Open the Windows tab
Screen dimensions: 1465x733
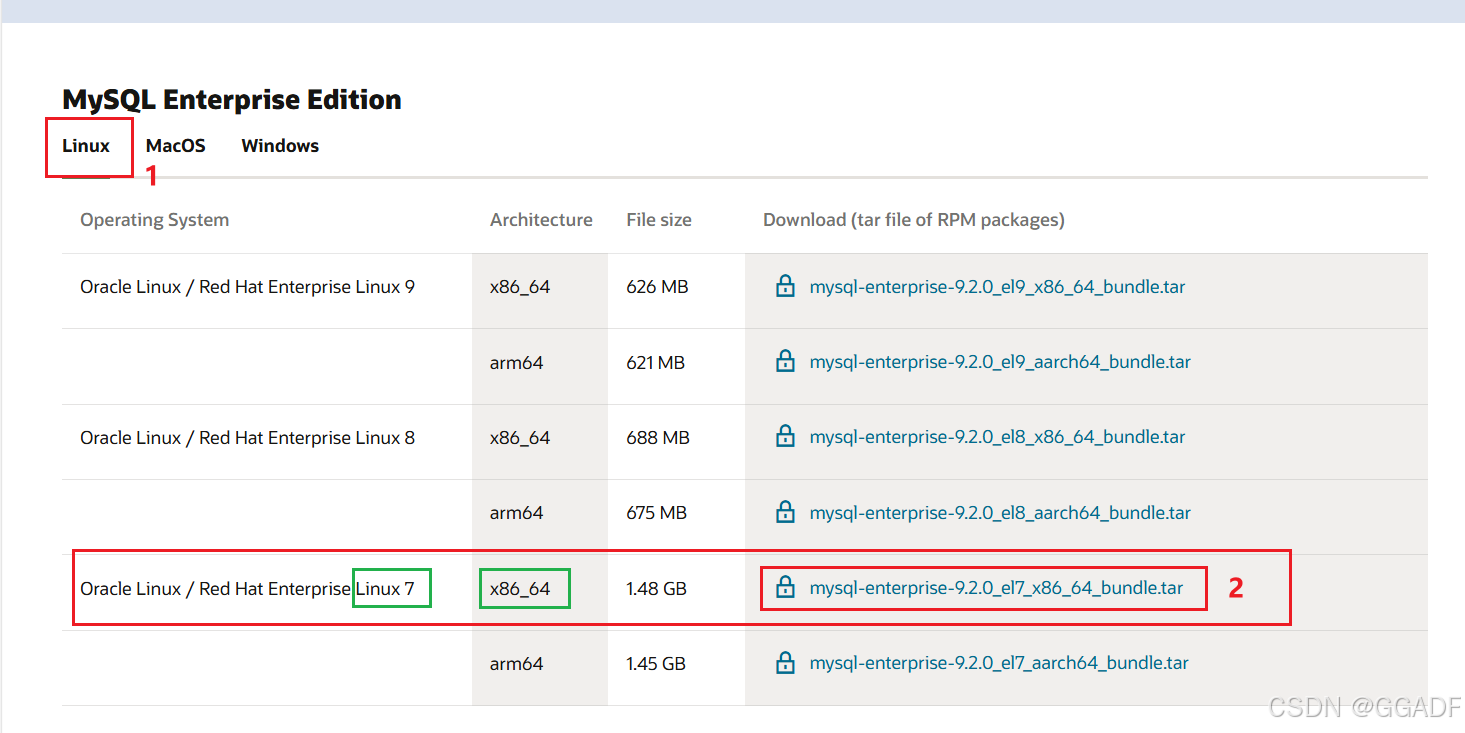pyautogui.click(x=280, y=146)
